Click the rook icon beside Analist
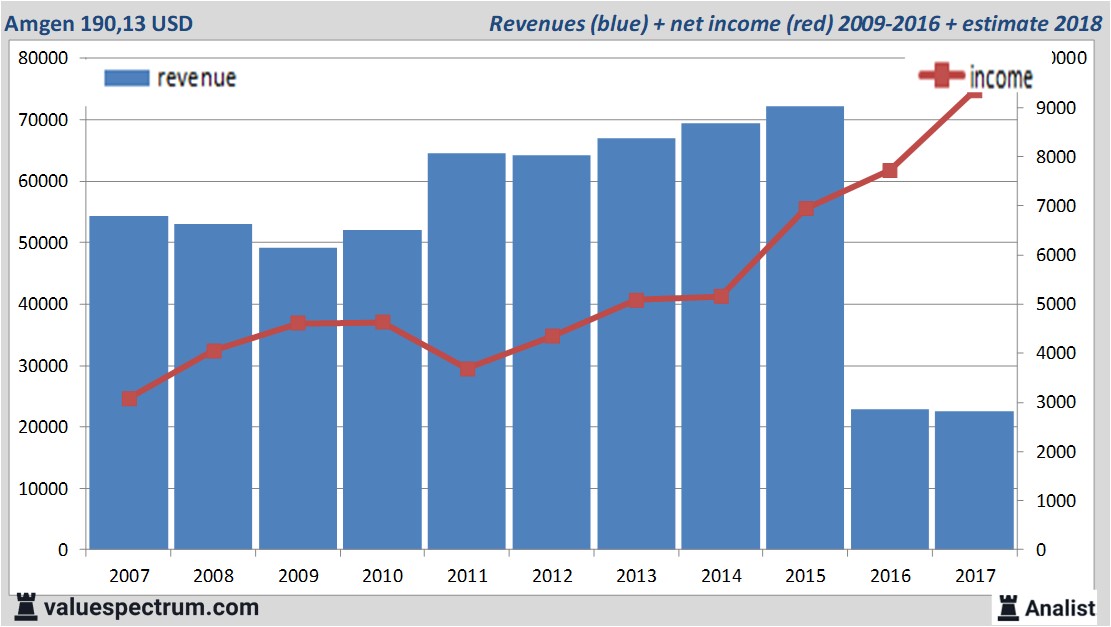 (x=1008, y=608)
